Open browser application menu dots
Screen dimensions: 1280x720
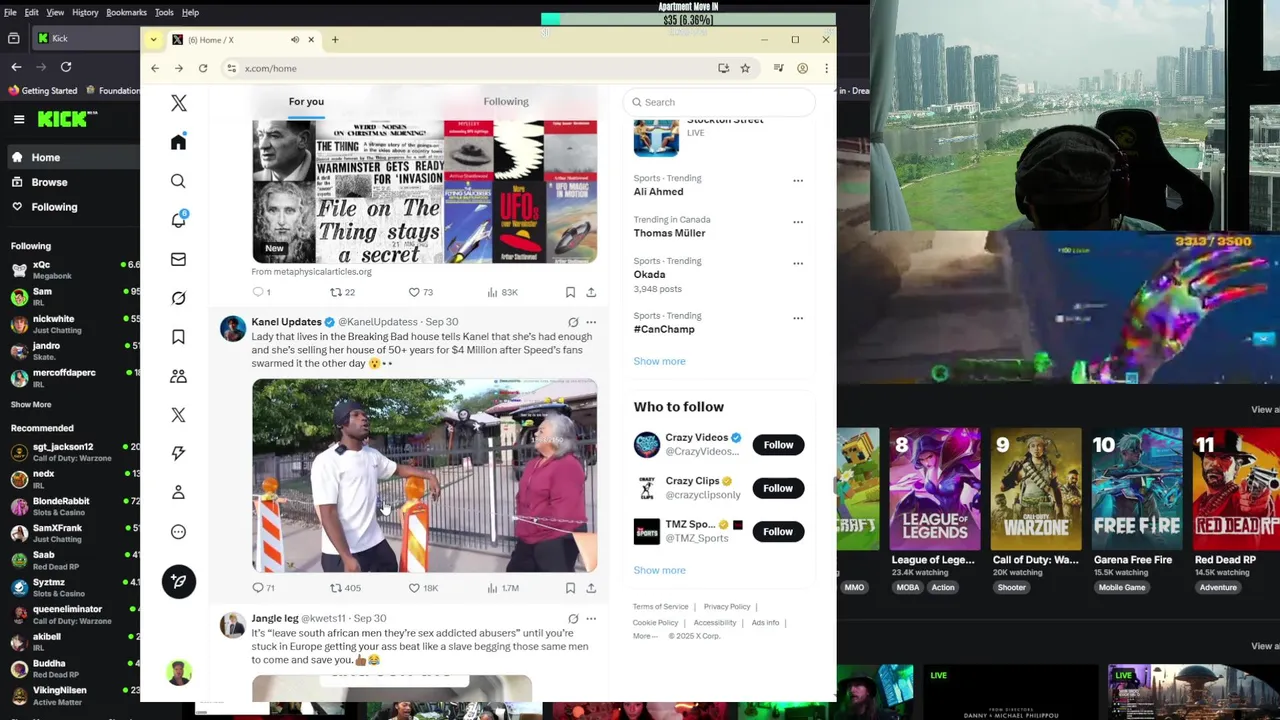[826, 68]
